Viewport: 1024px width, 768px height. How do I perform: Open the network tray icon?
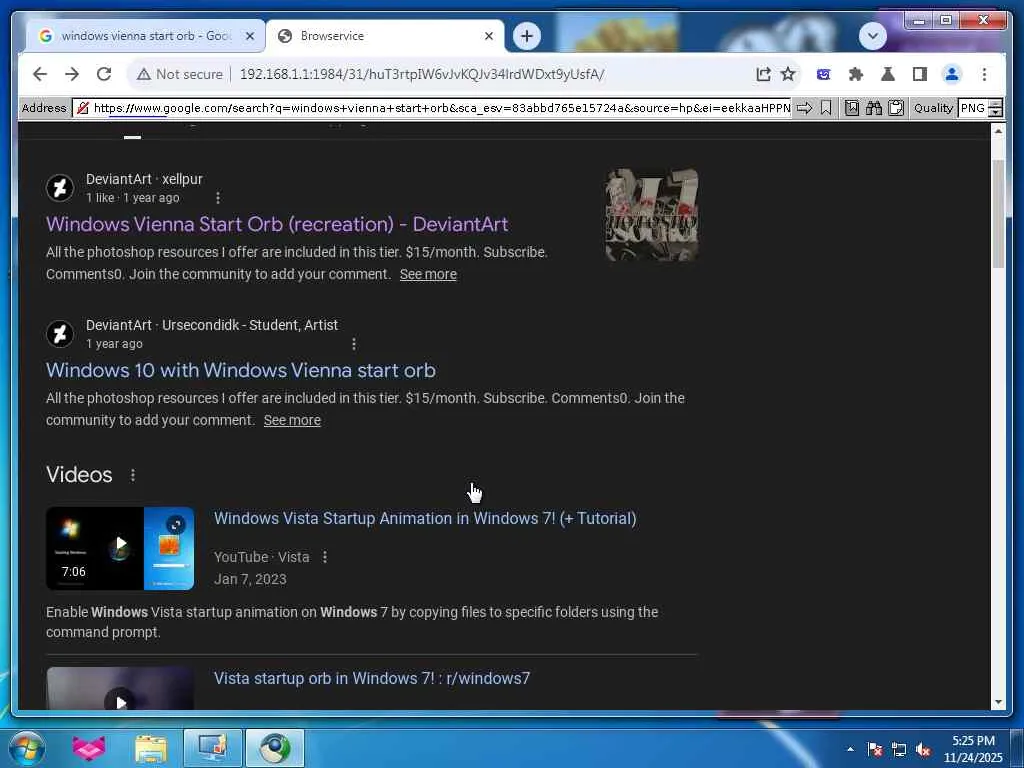click(899, 750)
